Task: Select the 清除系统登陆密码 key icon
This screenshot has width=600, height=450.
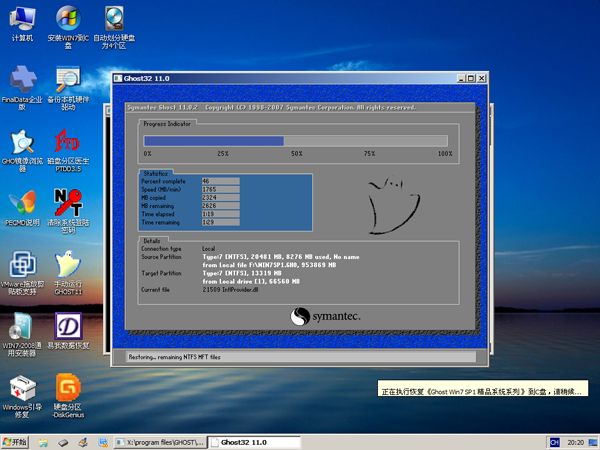Action: coord(68,210)
